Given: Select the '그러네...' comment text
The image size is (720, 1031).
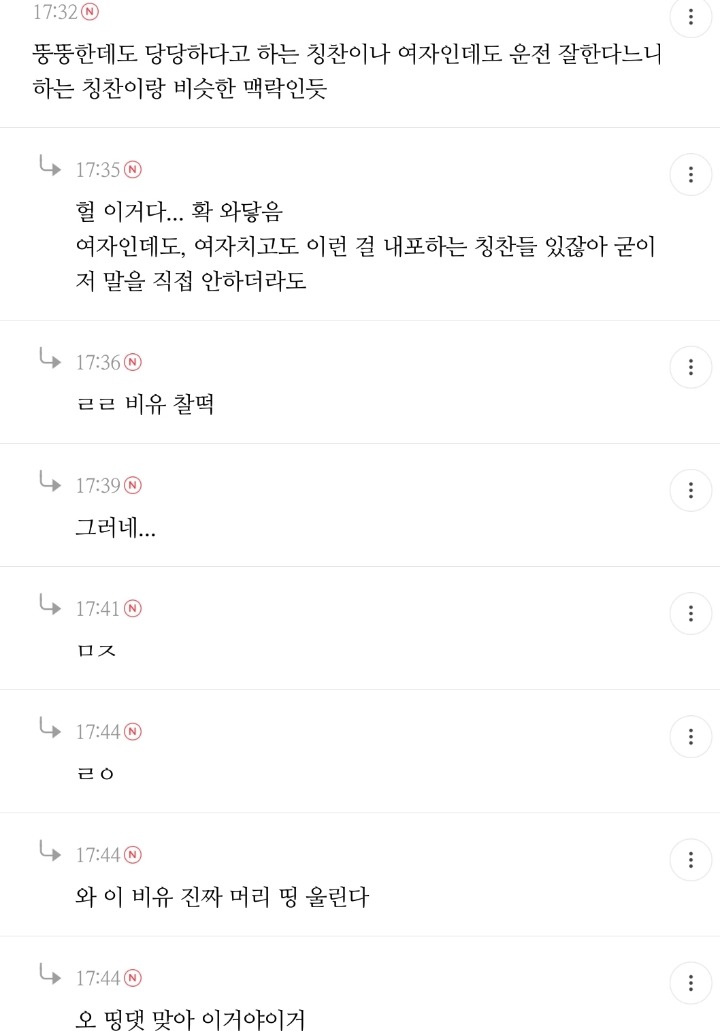Looking at the screenshot, I should click(117, 527).
